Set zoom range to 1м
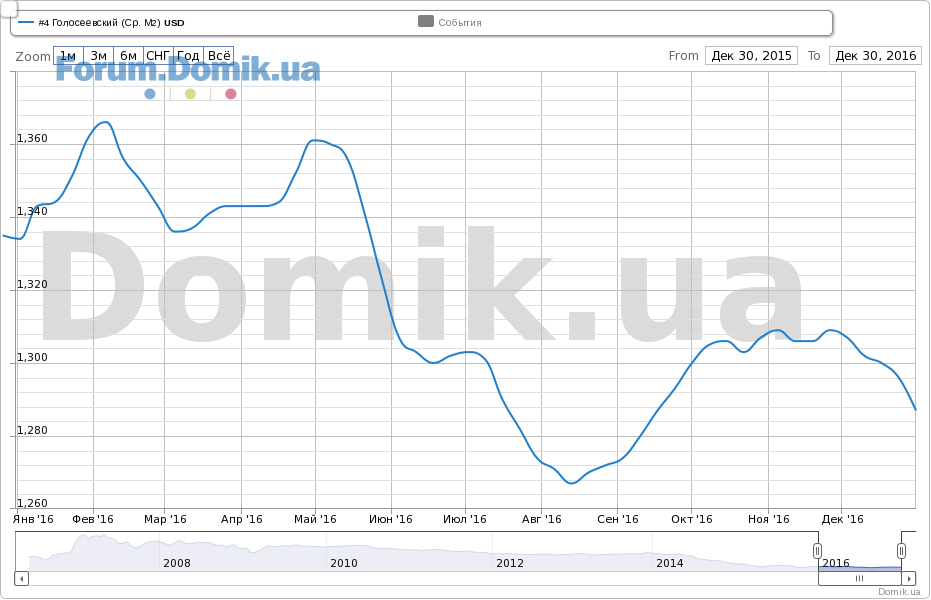Viewport: 931px width, 600px height. point(68,56)
